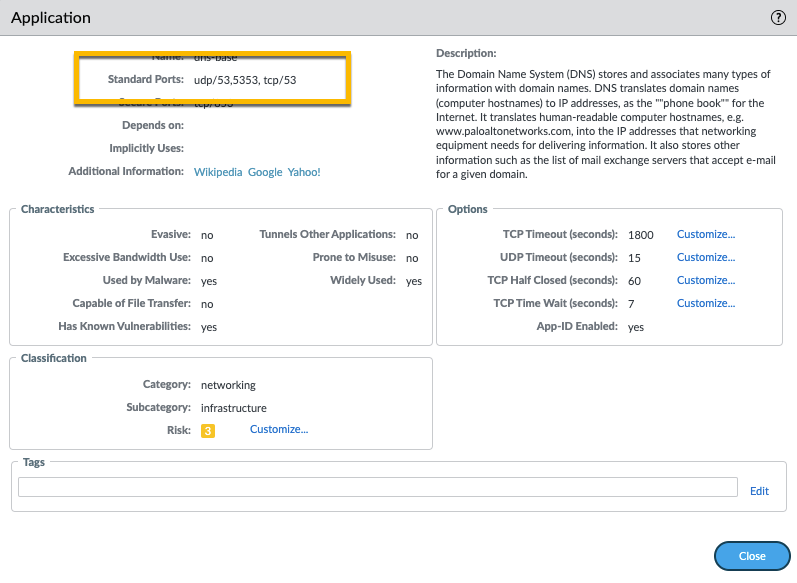Click the Depends on label
The image size is (797, 583).
(153, 125)
